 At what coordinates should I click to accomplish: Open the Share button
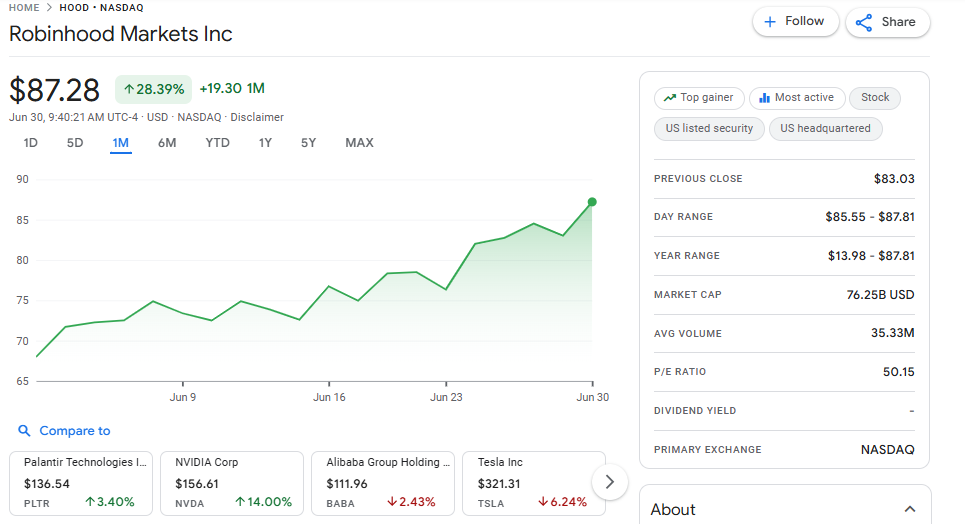887,22
